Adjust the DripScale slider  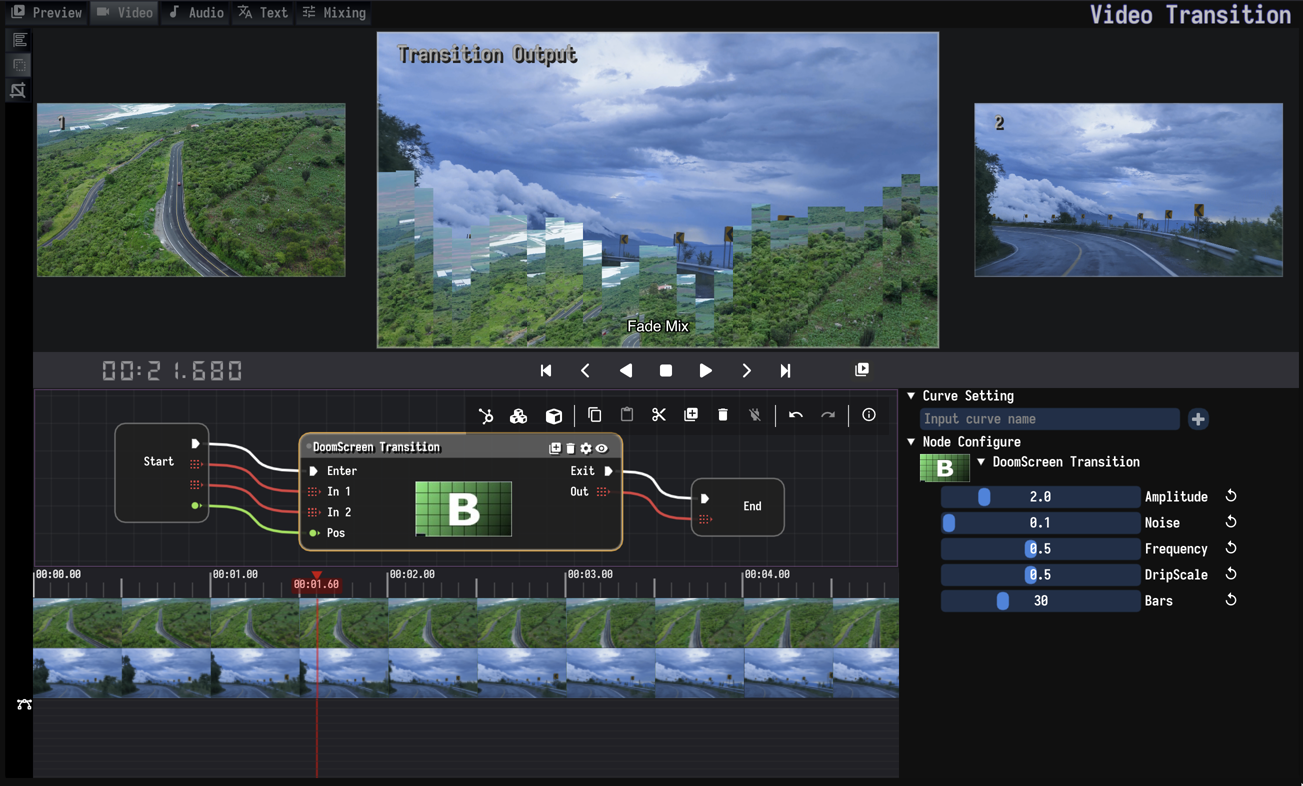point(1040,575)
